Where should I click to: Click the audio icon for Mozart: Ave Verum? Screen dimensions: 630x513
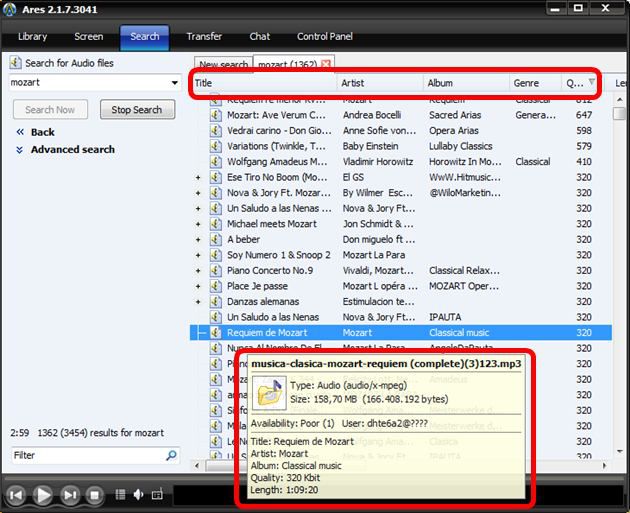(x=216, y=115)
